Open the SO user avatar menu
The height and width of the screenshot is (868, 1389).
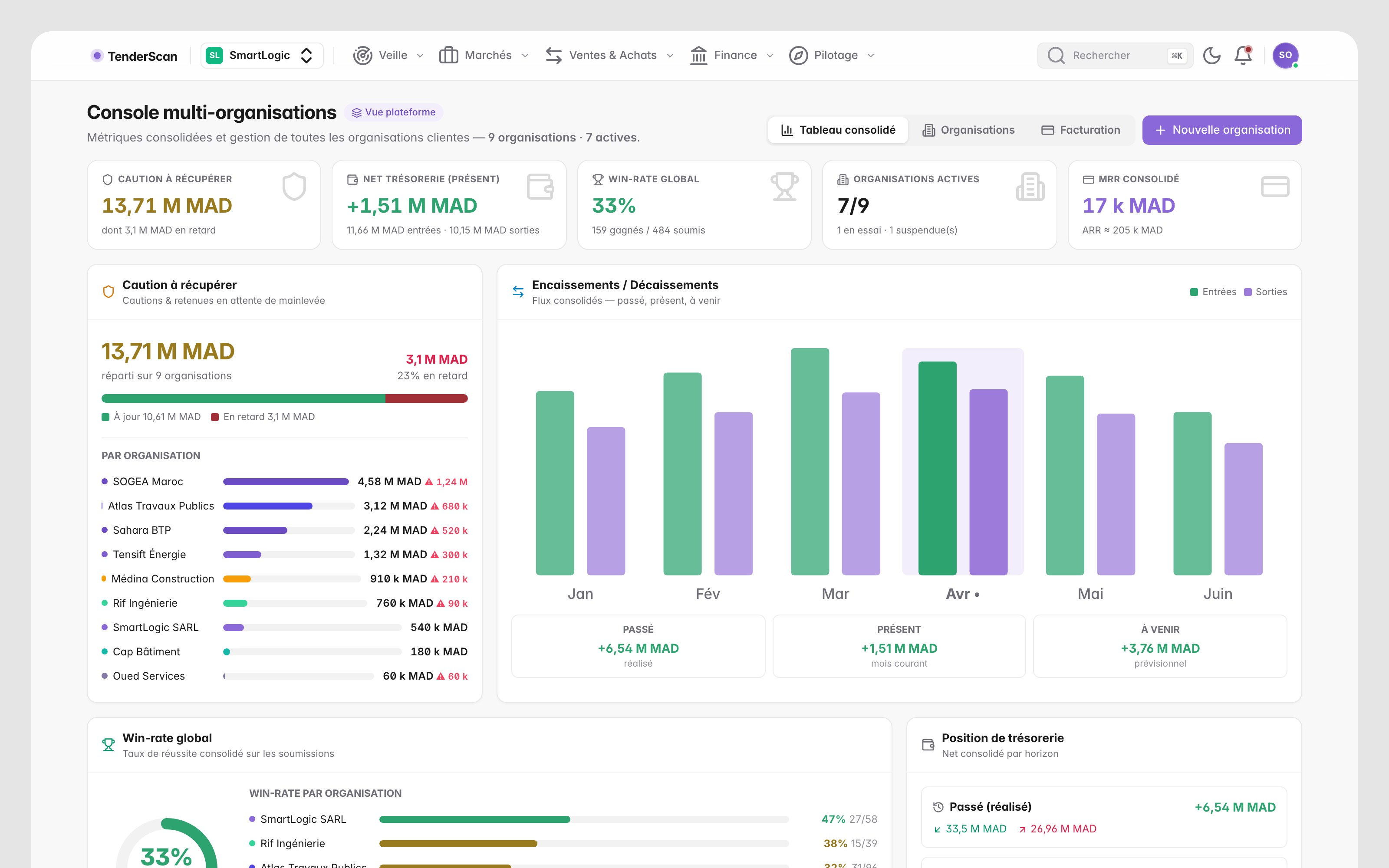pyautogui.click(x=1285, y=56)
